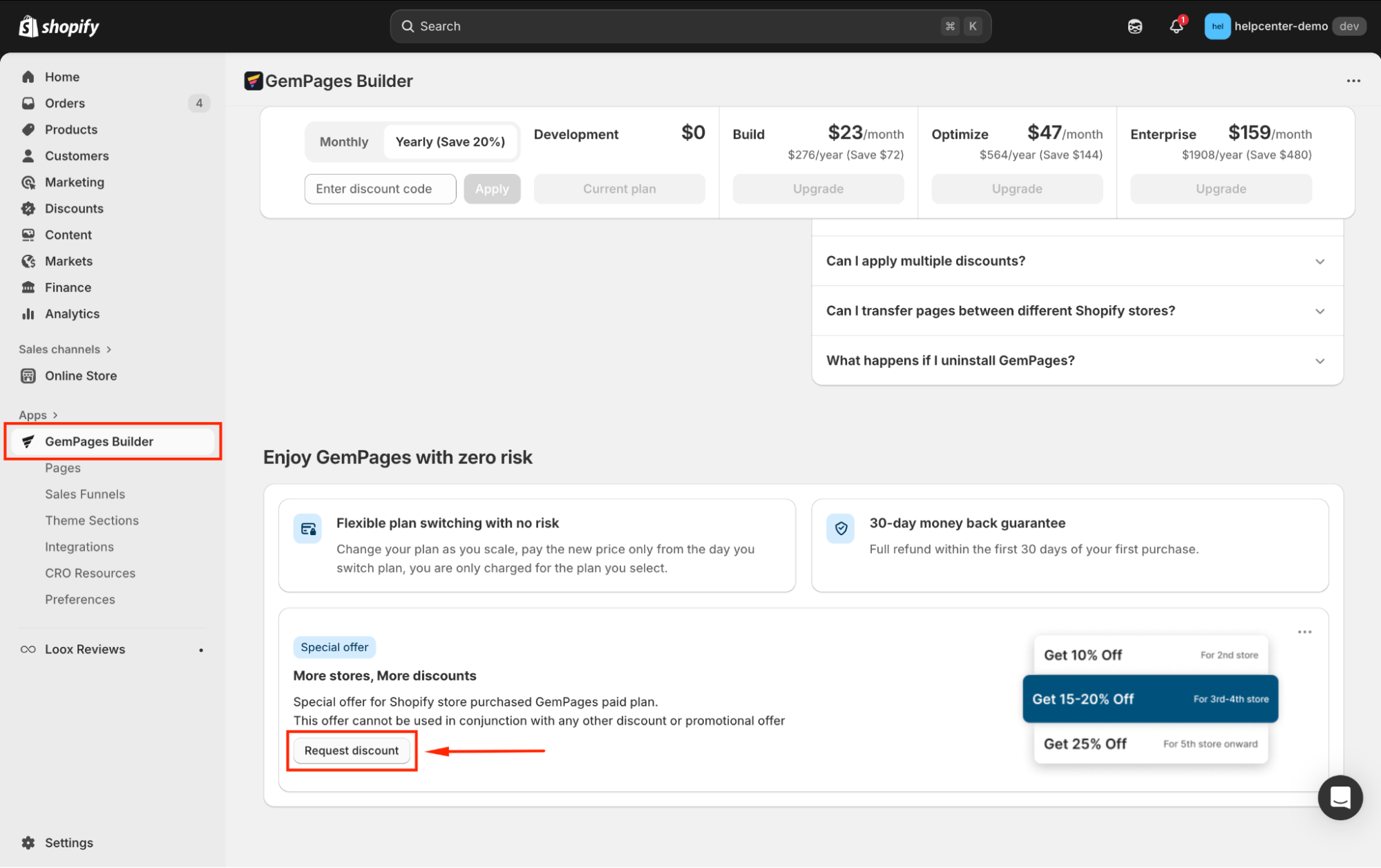Click the Discounts icon in sidebar
The height and width of the screenshot is (868, 1381).
[28, 209]
